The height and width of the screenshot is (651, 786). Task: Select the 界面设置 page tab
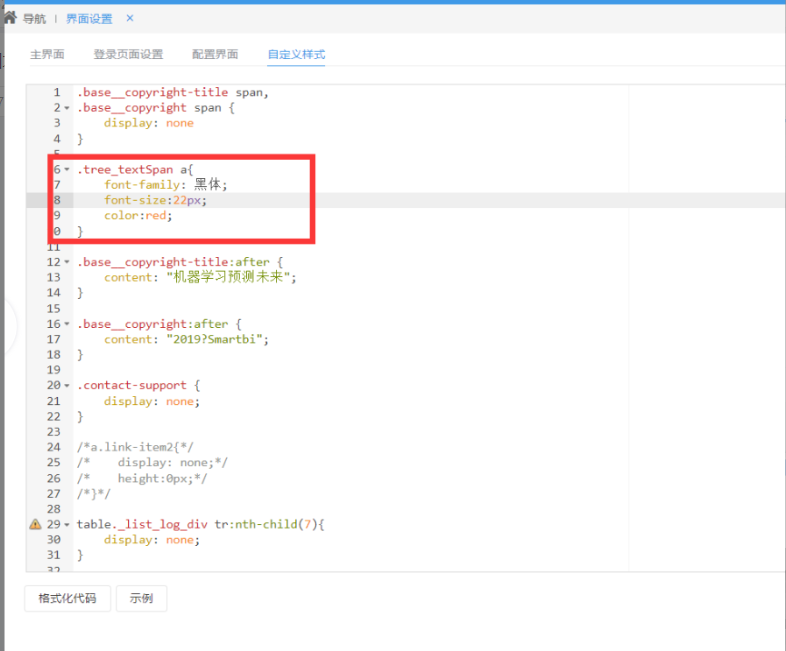click(89, 19)
